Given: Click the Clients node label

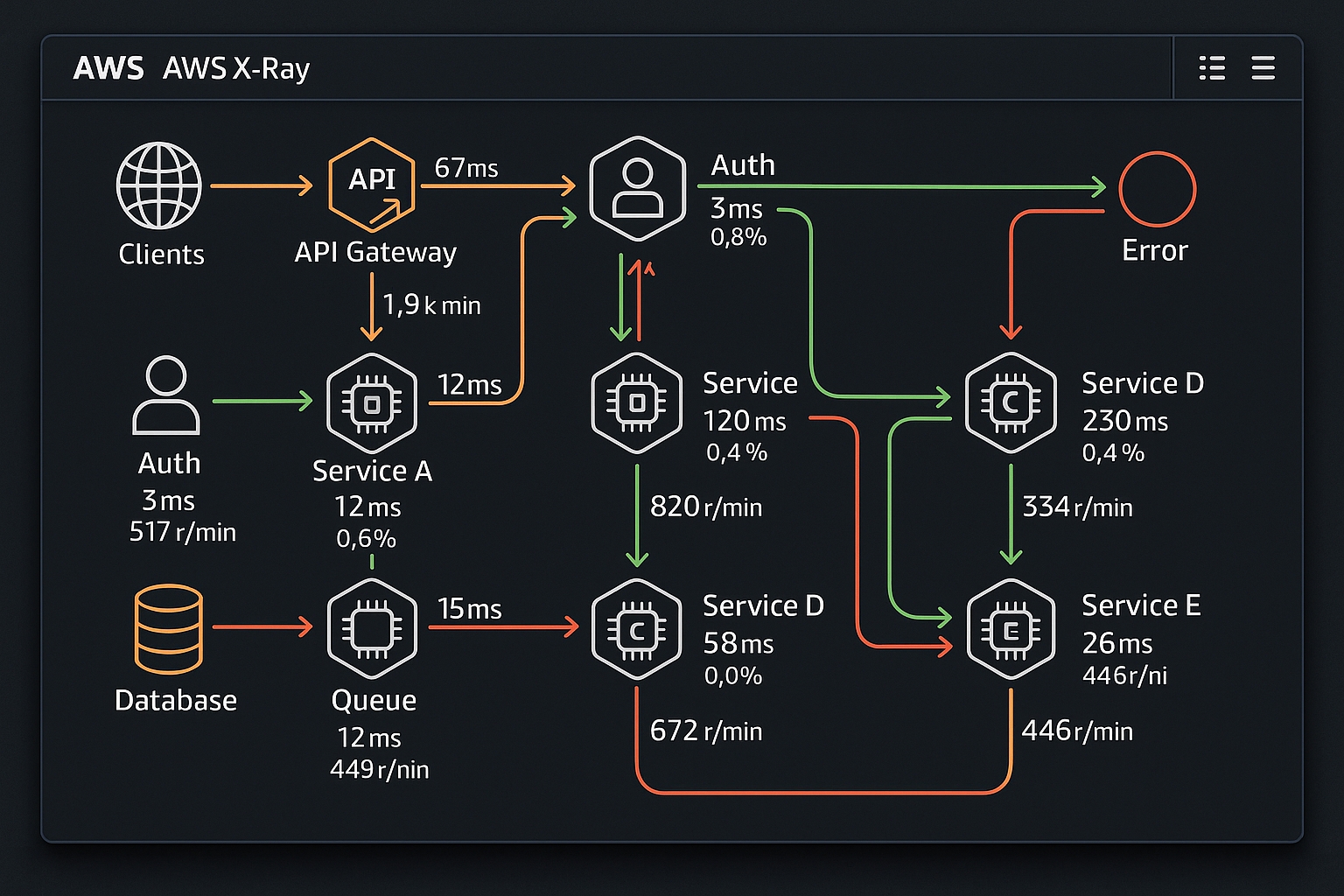Looking at the screenshot, I should 161,255.
